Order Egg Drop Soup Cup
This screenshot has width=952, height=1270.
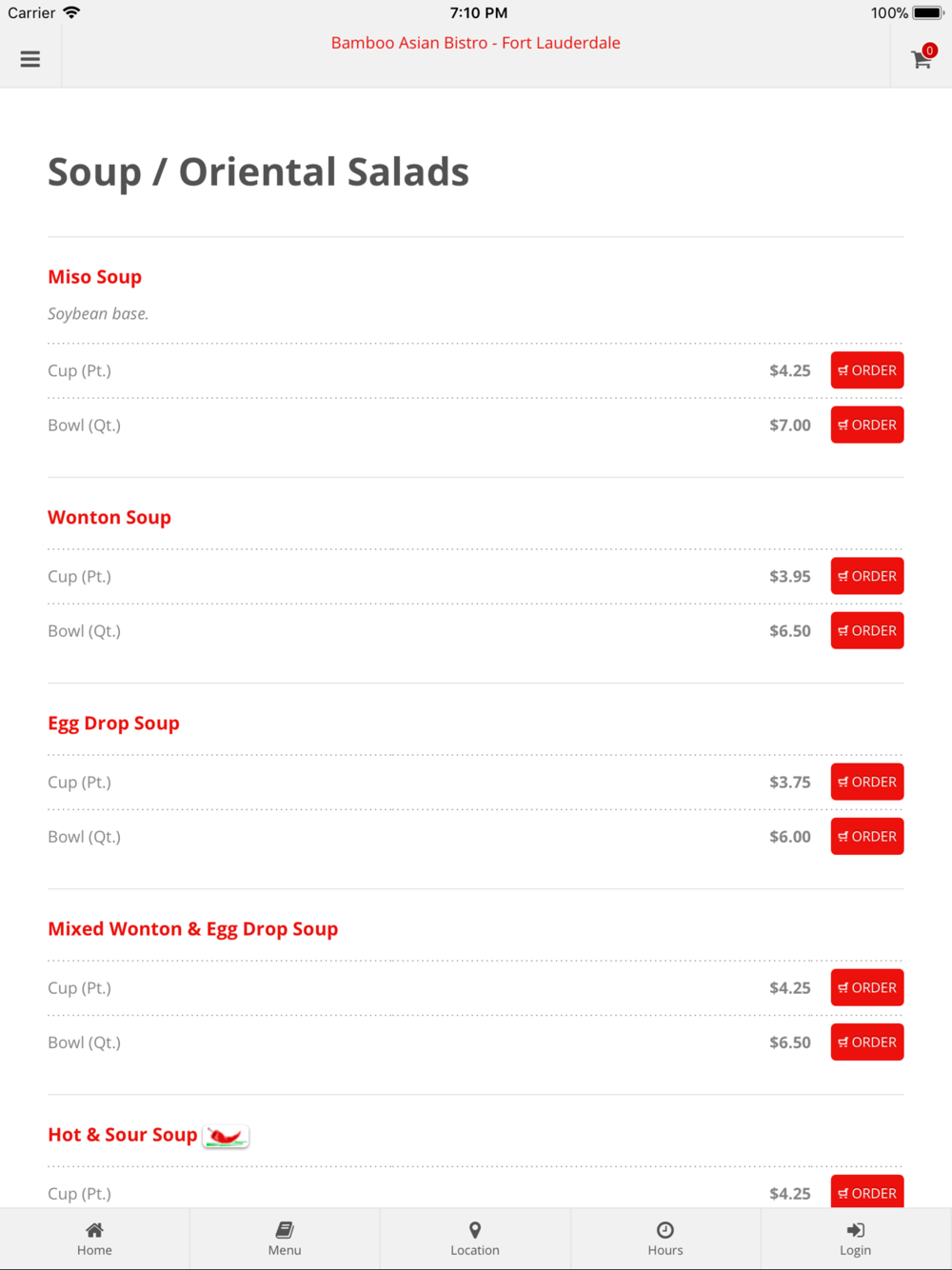point(866,782)
